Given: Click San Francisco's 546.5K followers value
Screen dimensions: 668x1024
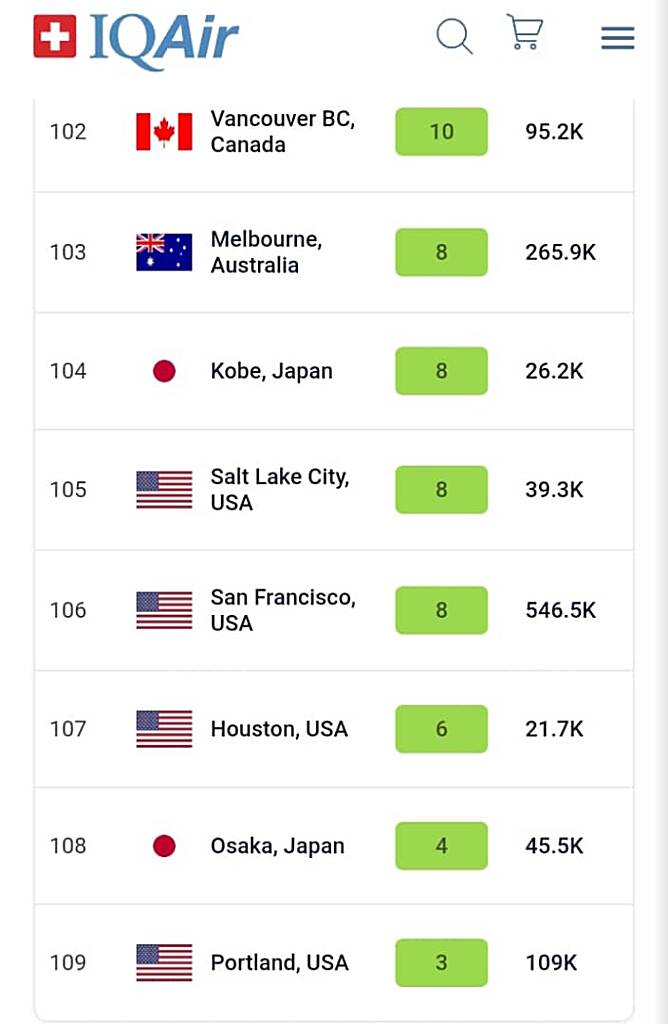Looking at the screenshot, I should point(560,610).
